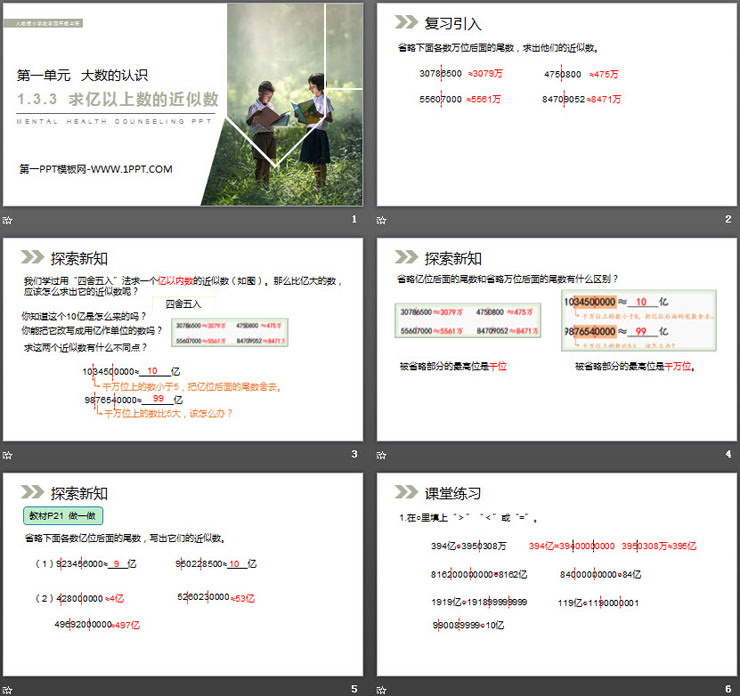This screenshot has width=740, height=696.
Task: Click the 探索新知 heading on slide 5
Action: pos(79,493)
